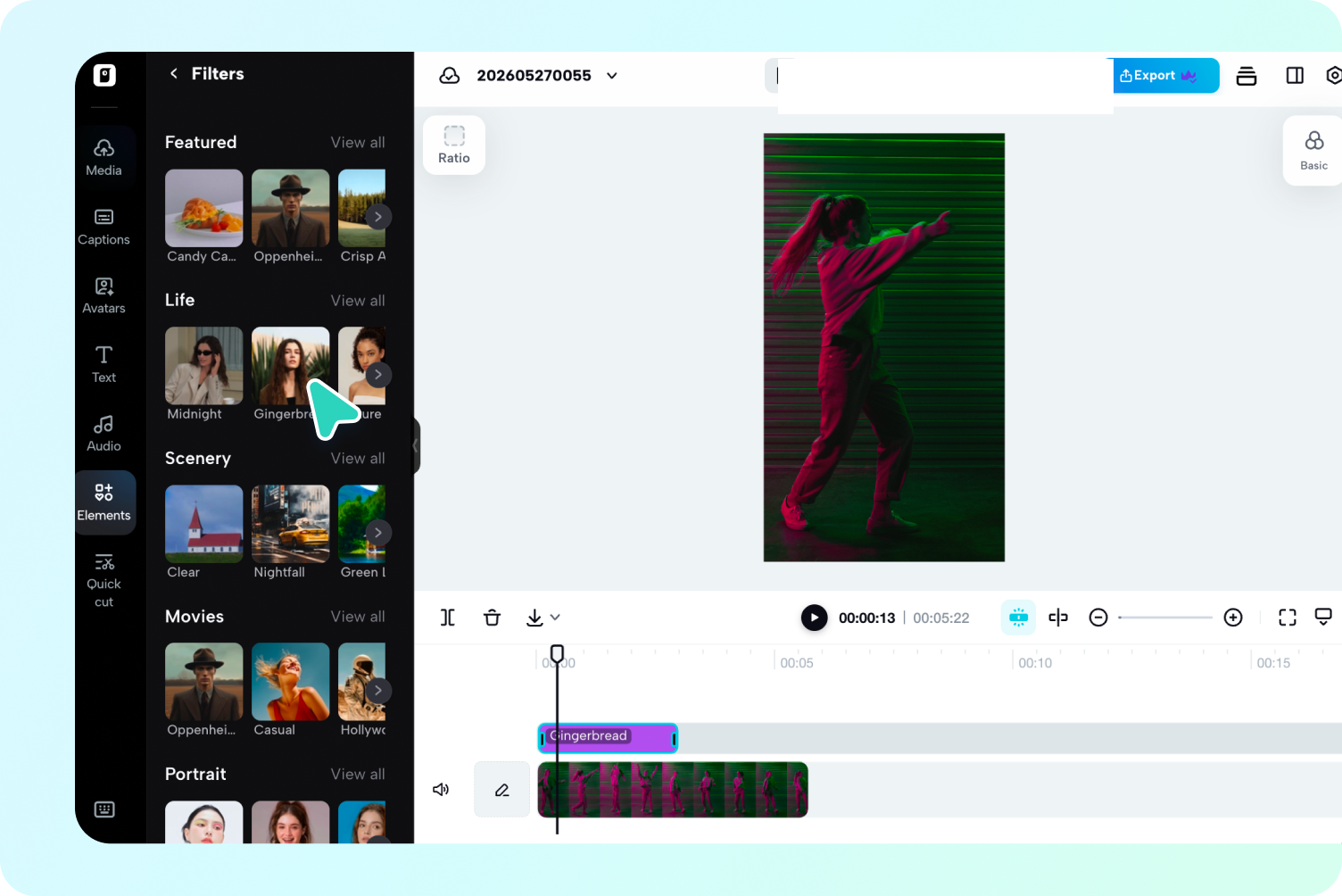Open the Ratio options
Viewport: 1342px width, 896px height.
454,145
